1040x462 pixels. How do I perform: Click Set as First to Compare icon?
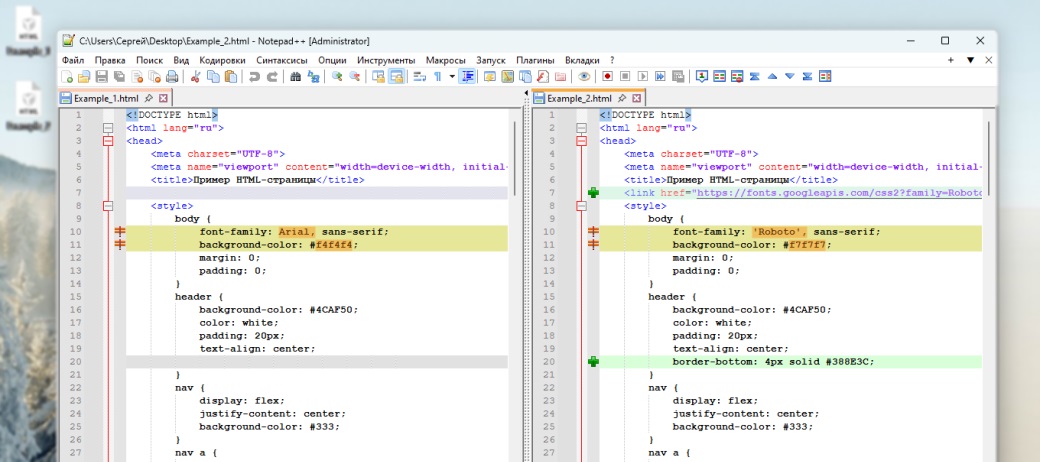click(x=702, y=76)
